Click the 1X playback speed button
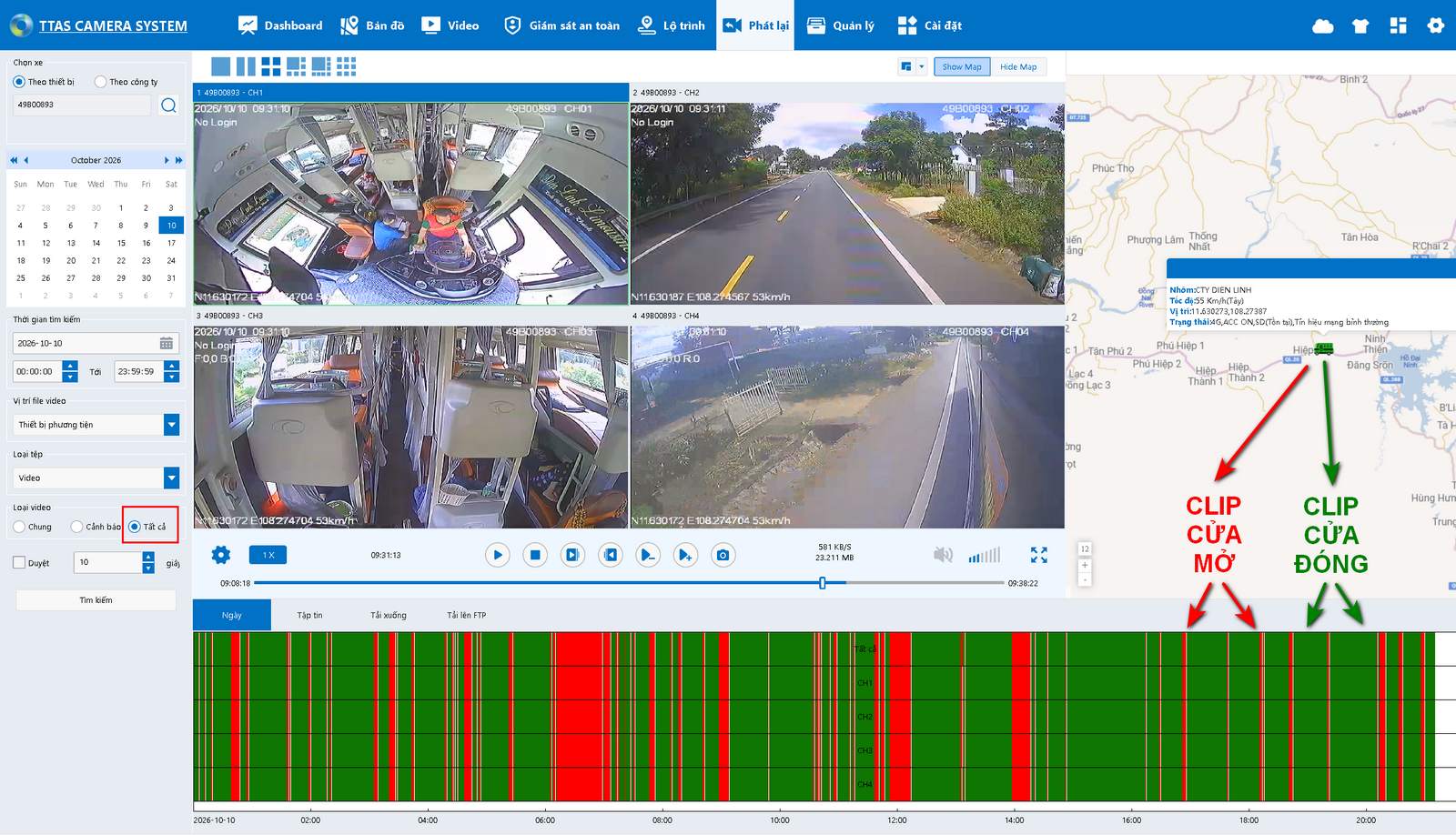This screenshot has height=835, width=1456. [268, 555]
